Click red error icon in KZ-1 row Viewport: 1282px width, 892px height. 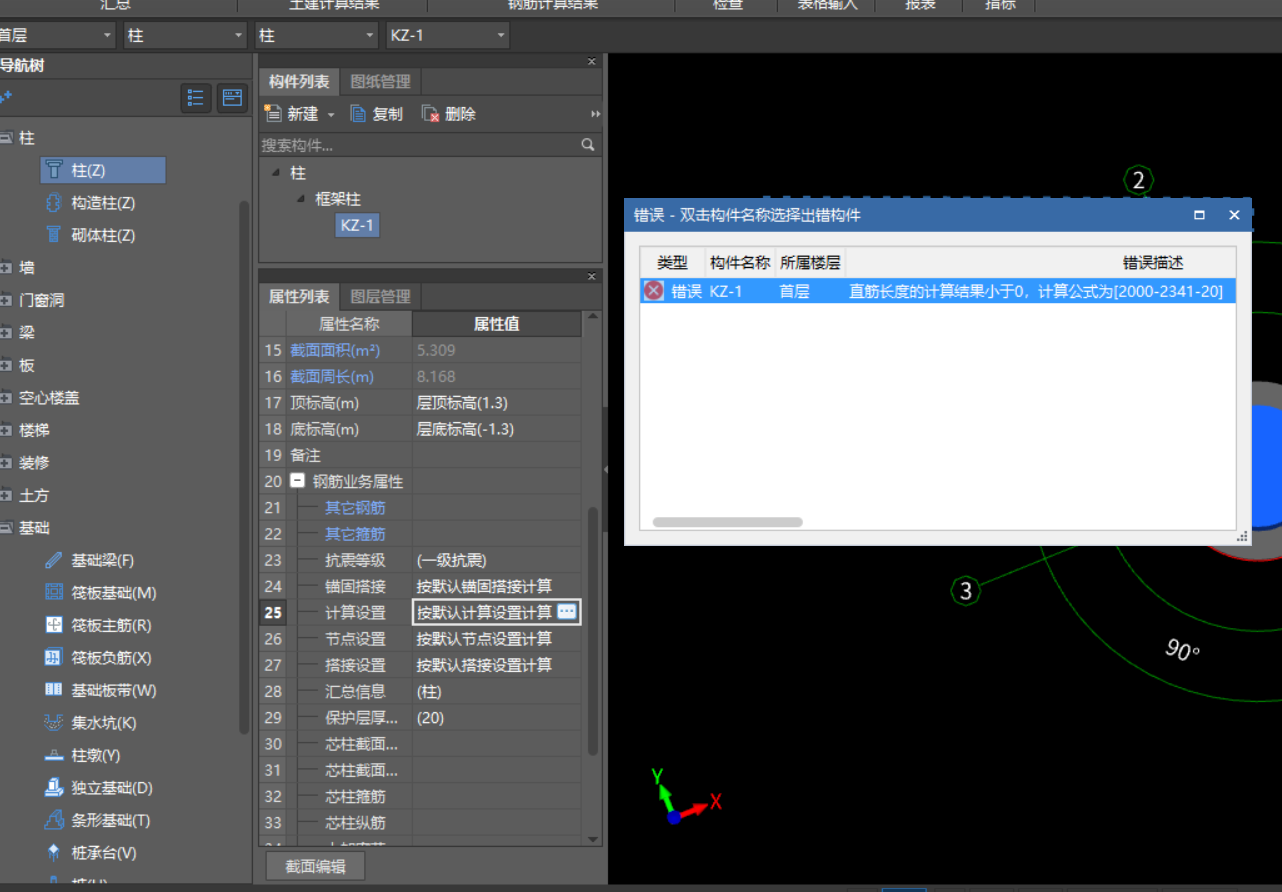pyautogui.click(x=653, y=291)
